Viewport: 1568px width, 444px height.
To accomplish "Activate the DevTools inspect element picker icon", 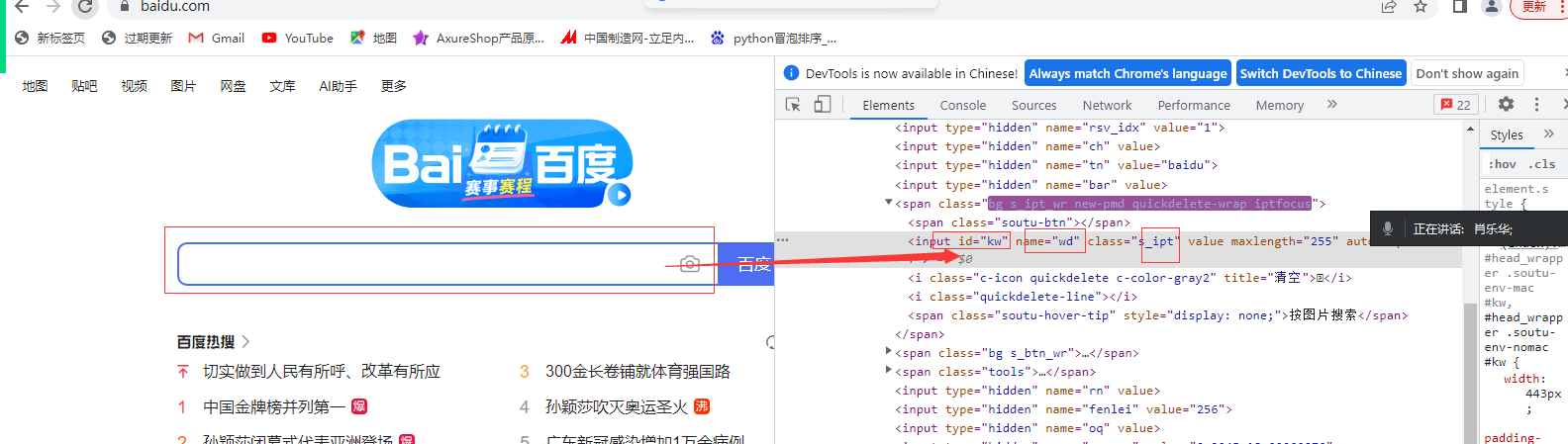I will pos(793,104).
